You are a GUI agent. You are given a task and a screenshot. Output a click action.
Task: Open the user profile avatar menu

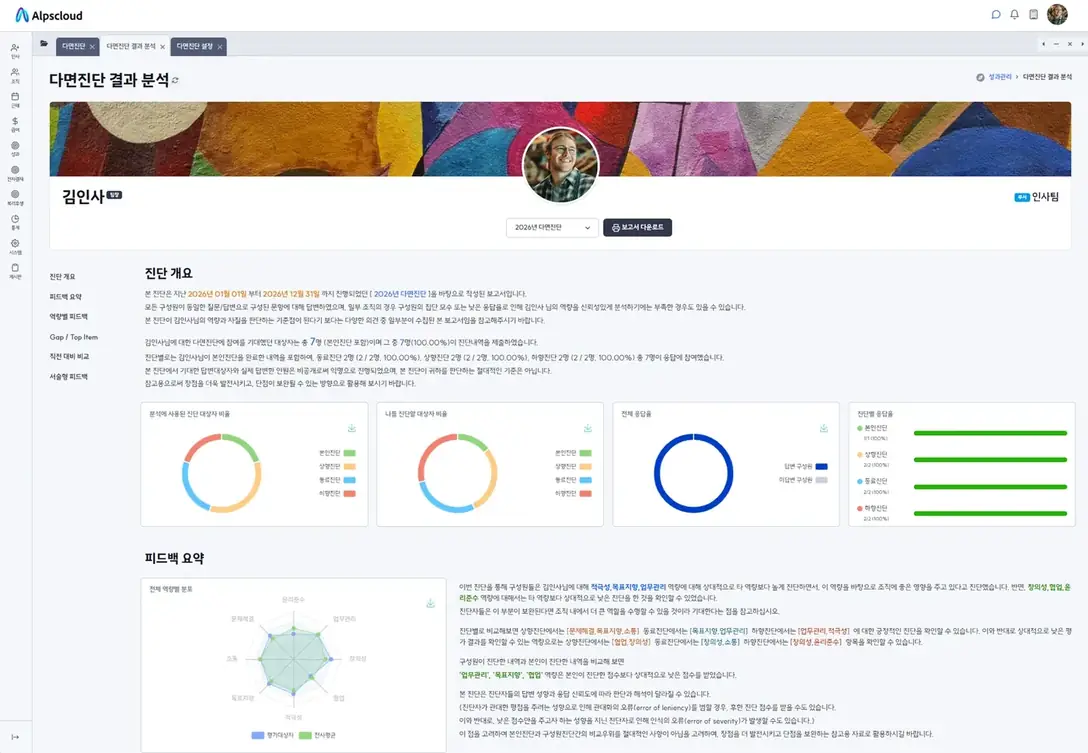1057,15
